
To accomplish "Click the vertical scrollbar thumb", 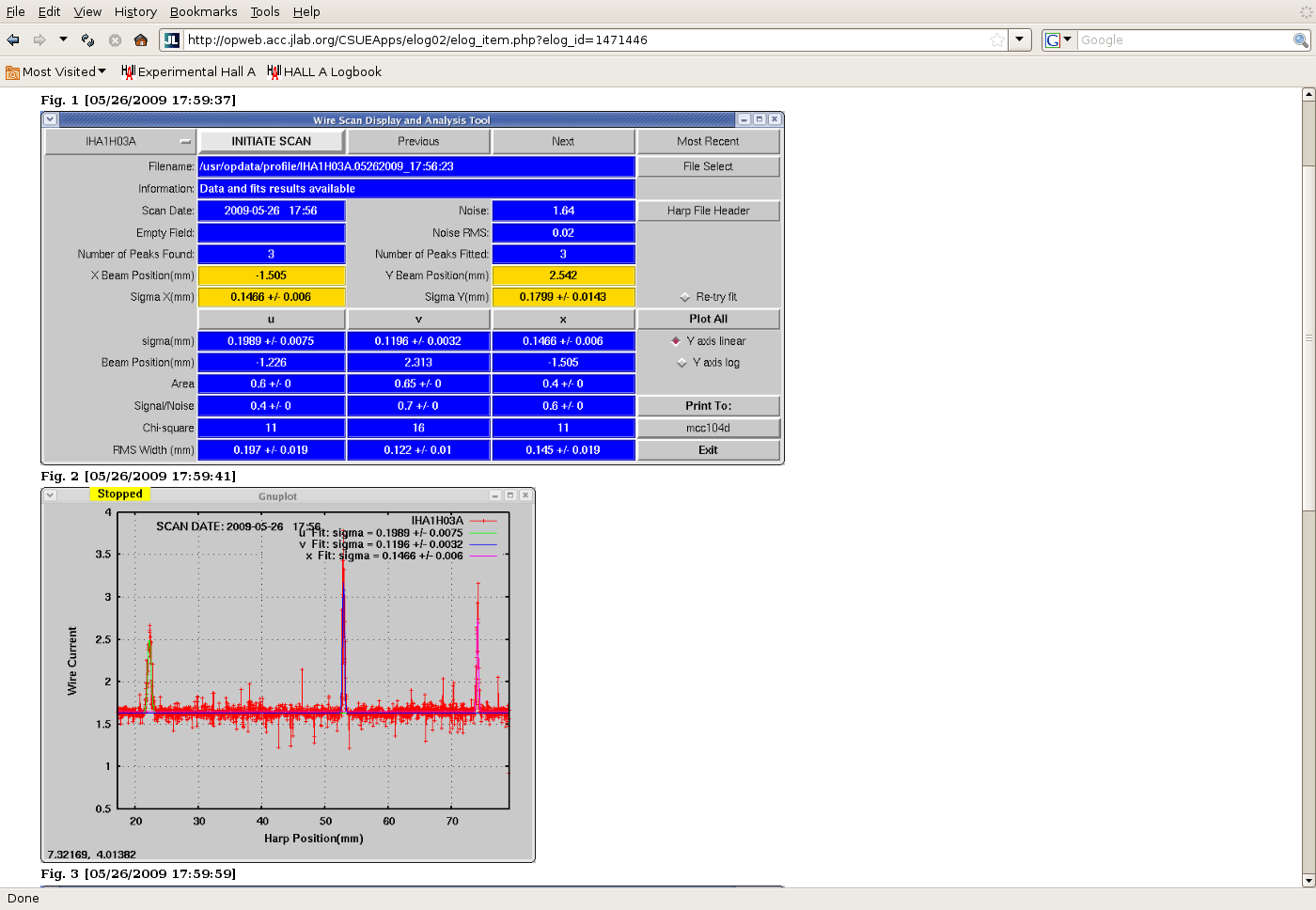I will click(x=1308, y=338).
